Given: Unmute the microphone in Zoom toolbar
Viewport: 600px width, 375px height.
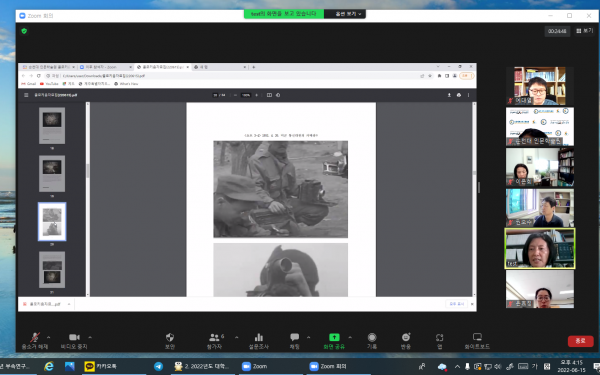Looking at the screenshot, I should (x=34, y=341).
